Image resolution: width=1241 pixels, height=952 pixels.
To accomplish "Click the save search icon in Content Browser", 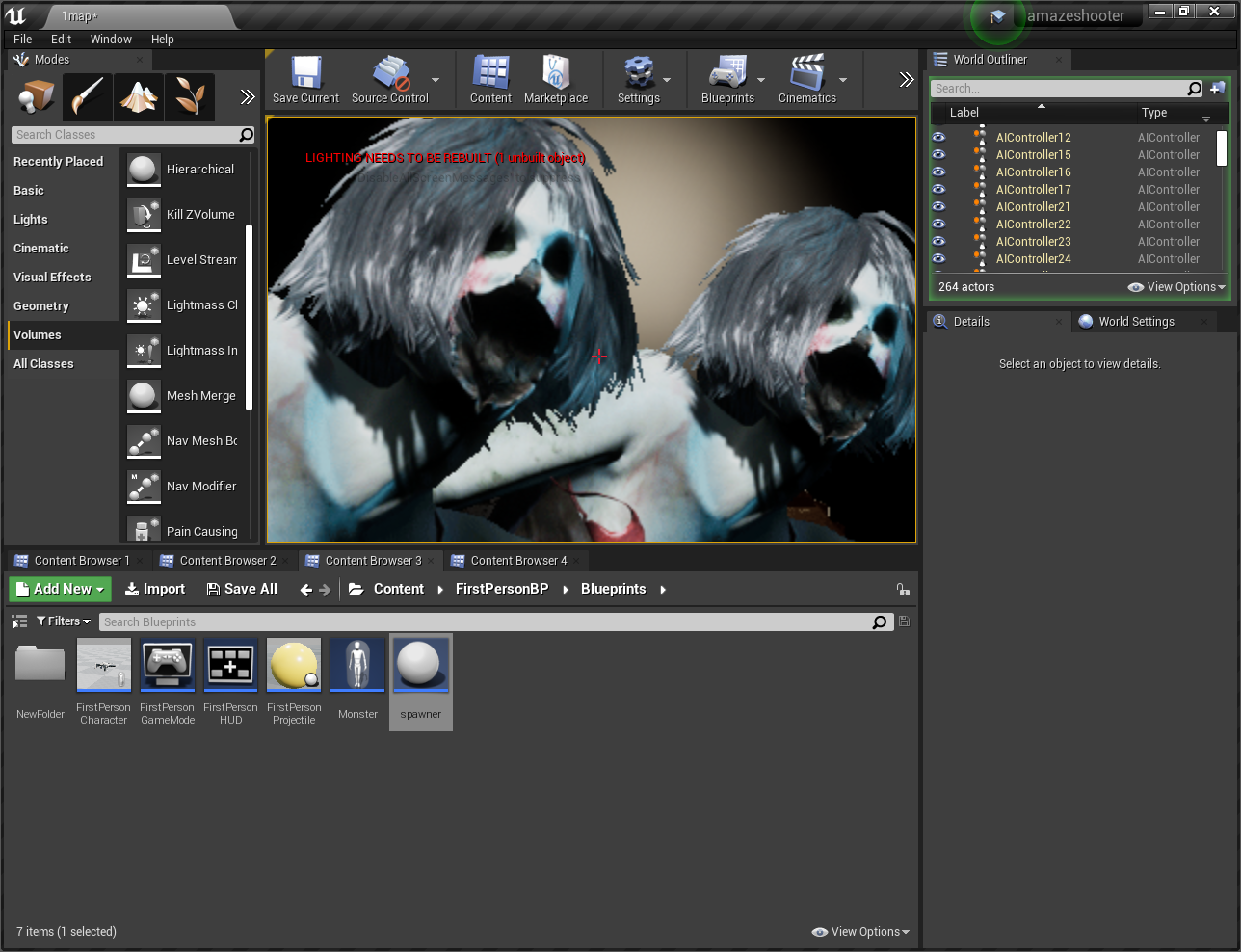I will [904, 621].
